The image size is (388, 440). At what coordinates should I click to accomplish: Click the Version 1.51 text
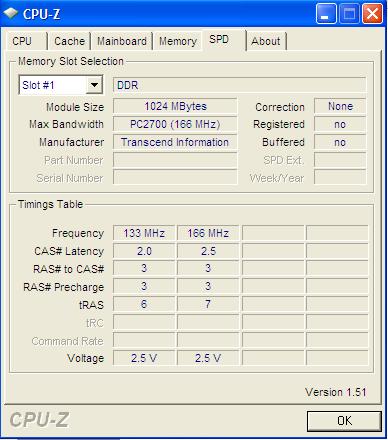tap(336, 392)
